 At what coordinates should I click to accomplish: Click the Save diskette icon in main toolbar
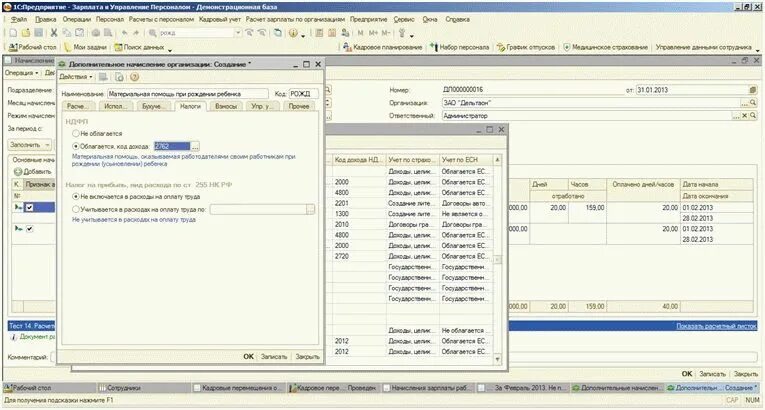[x=39, y=33]
